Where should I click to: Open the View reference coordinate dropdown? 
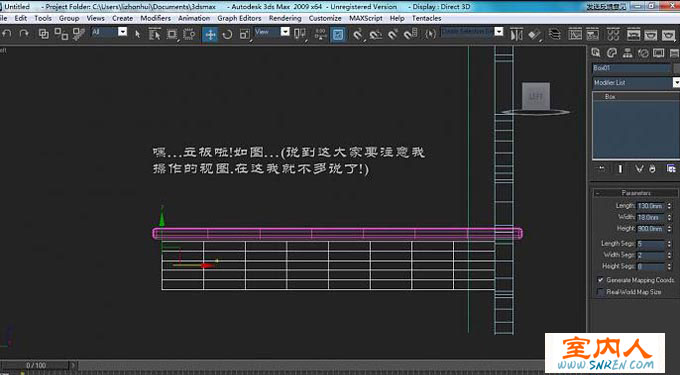click(x=272, y=32)
